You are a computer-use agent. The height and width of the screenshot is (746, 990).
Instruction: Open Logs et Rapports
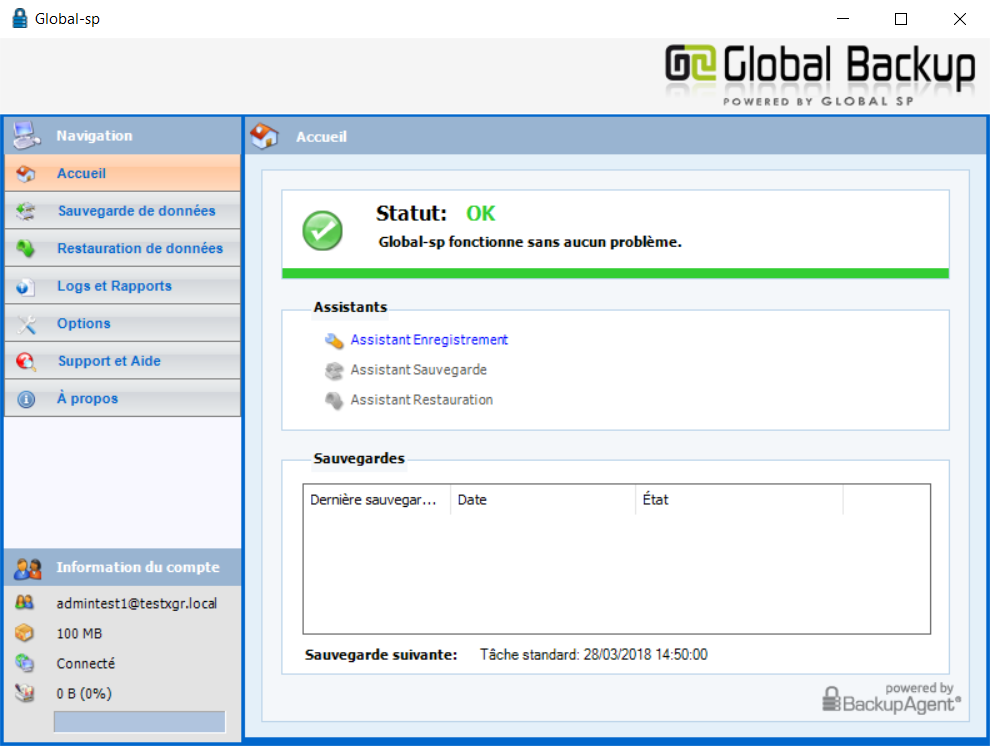(122, 286)
